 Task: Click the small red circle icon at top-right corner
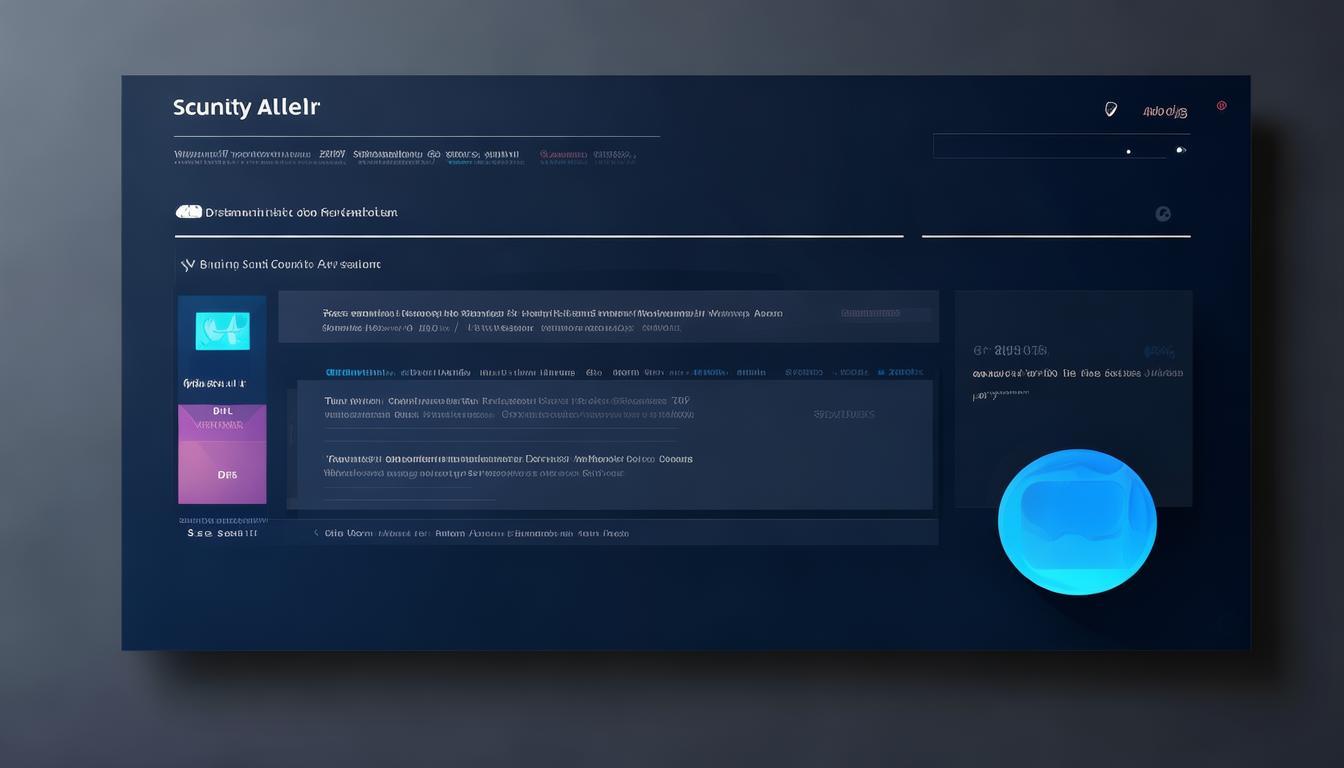(x=1221, y=106)
